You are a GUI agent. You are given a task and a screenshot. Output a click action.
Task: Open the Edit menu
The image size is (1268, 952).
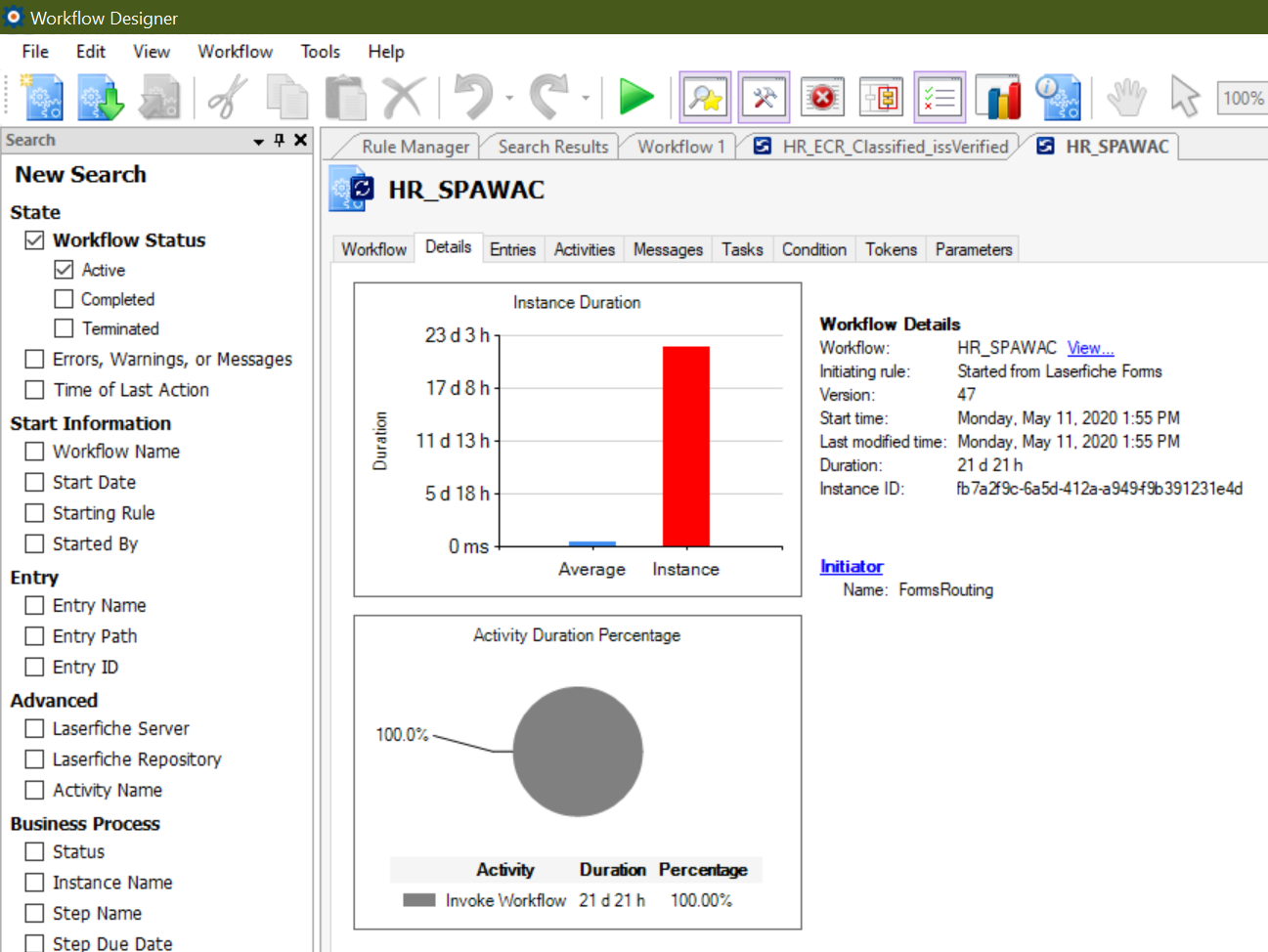pyautogui.click(x=91, y=52)
